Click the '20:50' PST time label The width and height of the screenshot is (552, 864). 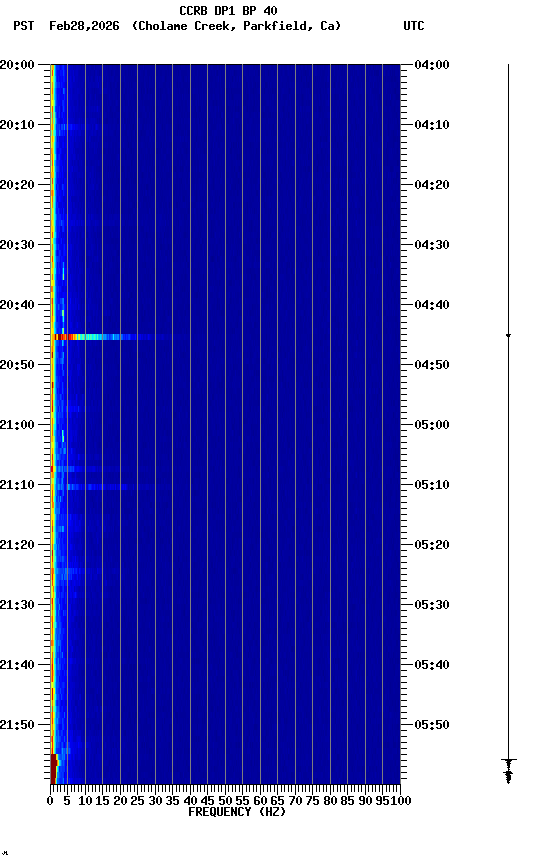[17, 365]
